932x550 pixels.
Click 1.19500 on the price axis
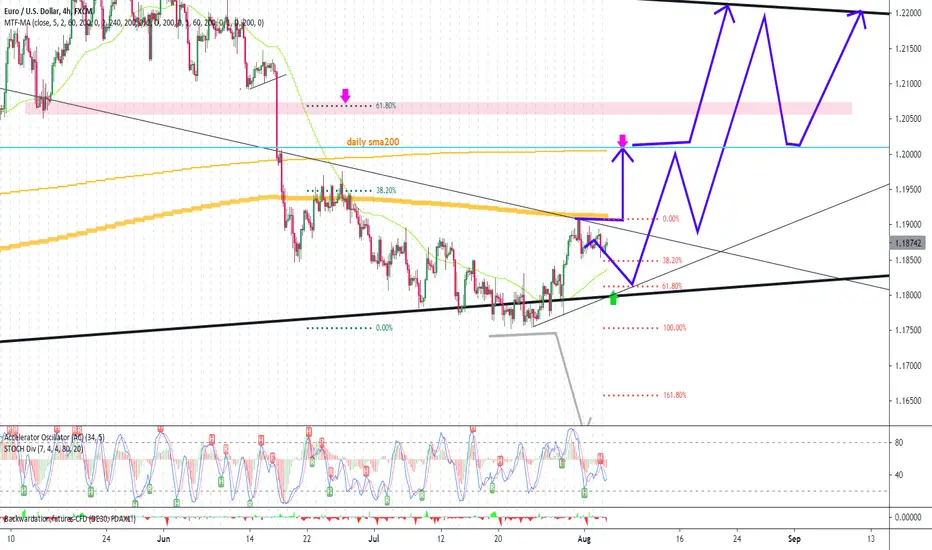click(x=908, y=190)
